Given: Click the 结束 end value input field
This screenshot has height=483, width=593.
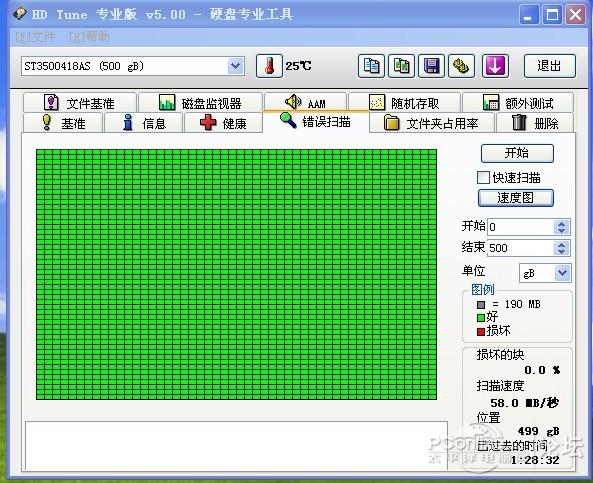Looking at the screenshot, I should 521,248.
